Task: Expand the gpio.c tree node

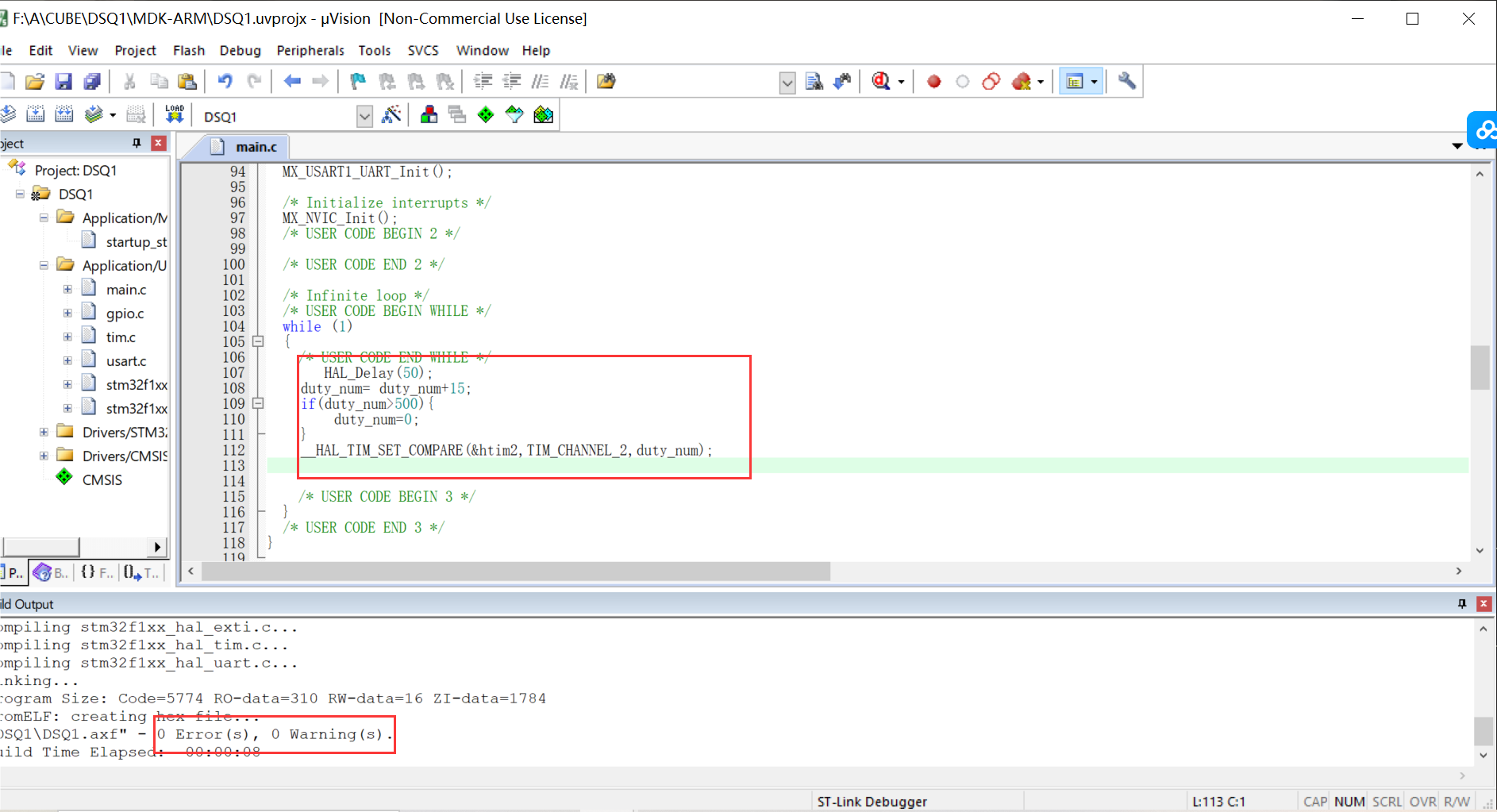Action: (67, 313)
